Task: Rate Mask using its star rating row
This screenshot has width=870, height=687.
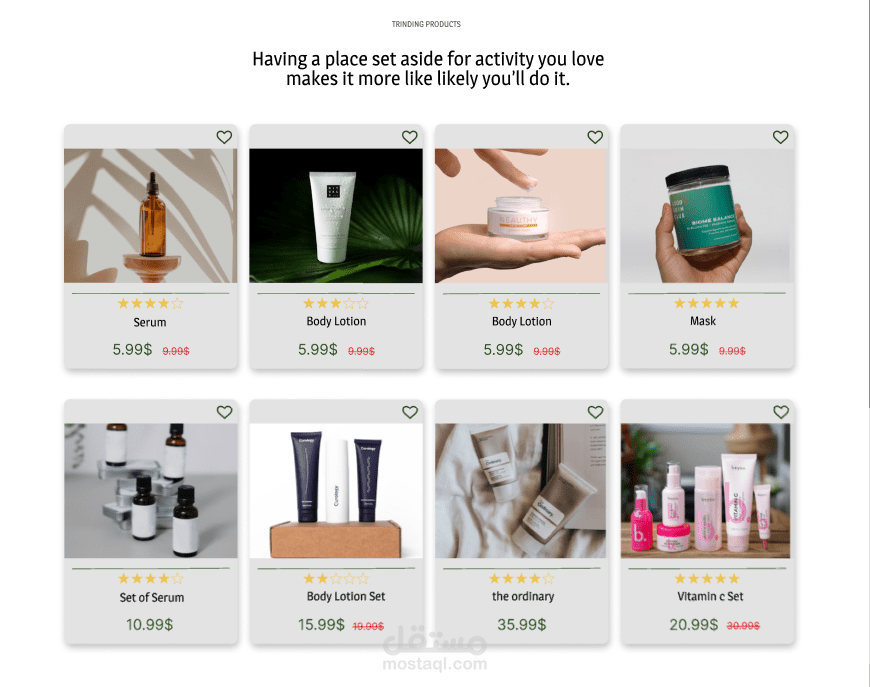Action: (706, 303)
